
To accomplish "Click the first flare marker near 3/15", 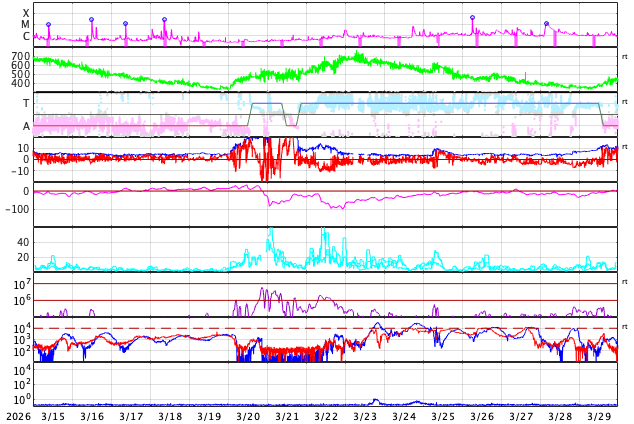I will (x=48, y=24).
